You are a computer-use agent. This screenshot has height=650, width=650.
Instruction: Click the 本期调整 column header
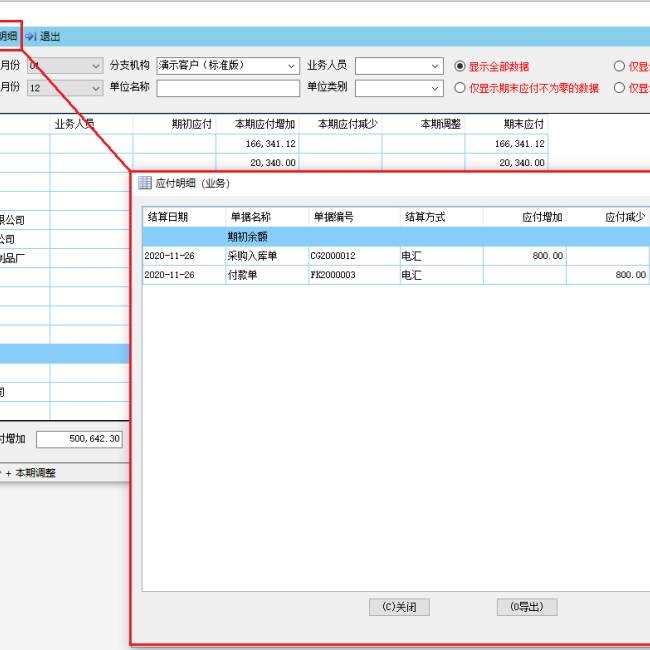pos(423,124)
